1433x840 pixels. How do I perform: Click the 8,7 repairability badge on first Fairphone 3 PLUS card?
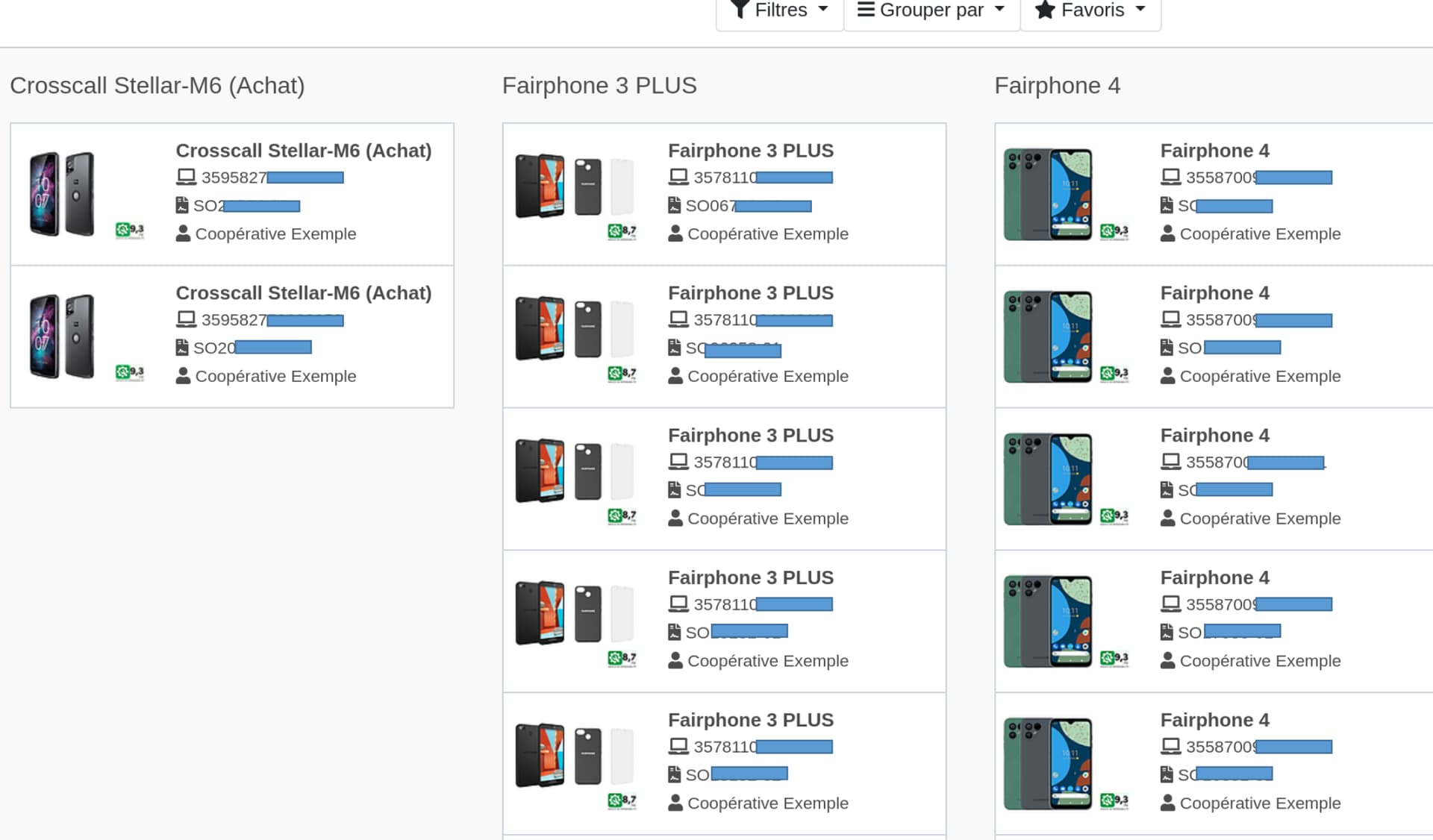click(622, 231)
